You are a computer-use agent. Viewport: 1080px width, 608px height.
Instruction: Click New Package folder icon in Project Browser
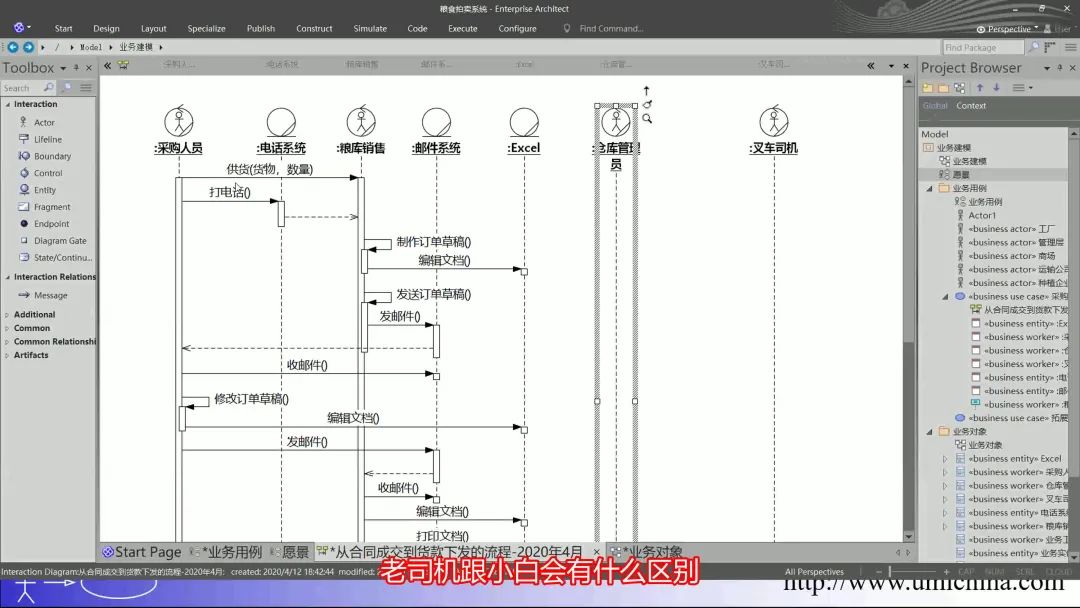pyautogui.click(x=943, y=87)
